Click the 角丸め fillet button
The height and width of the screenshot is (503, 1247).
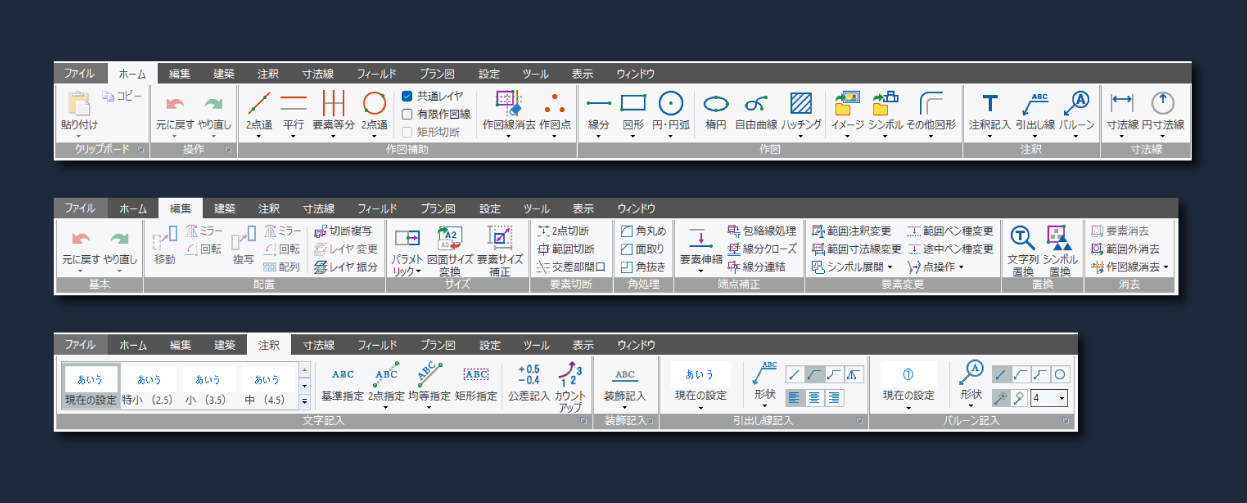pyautogui.click(x=643, y=231)
